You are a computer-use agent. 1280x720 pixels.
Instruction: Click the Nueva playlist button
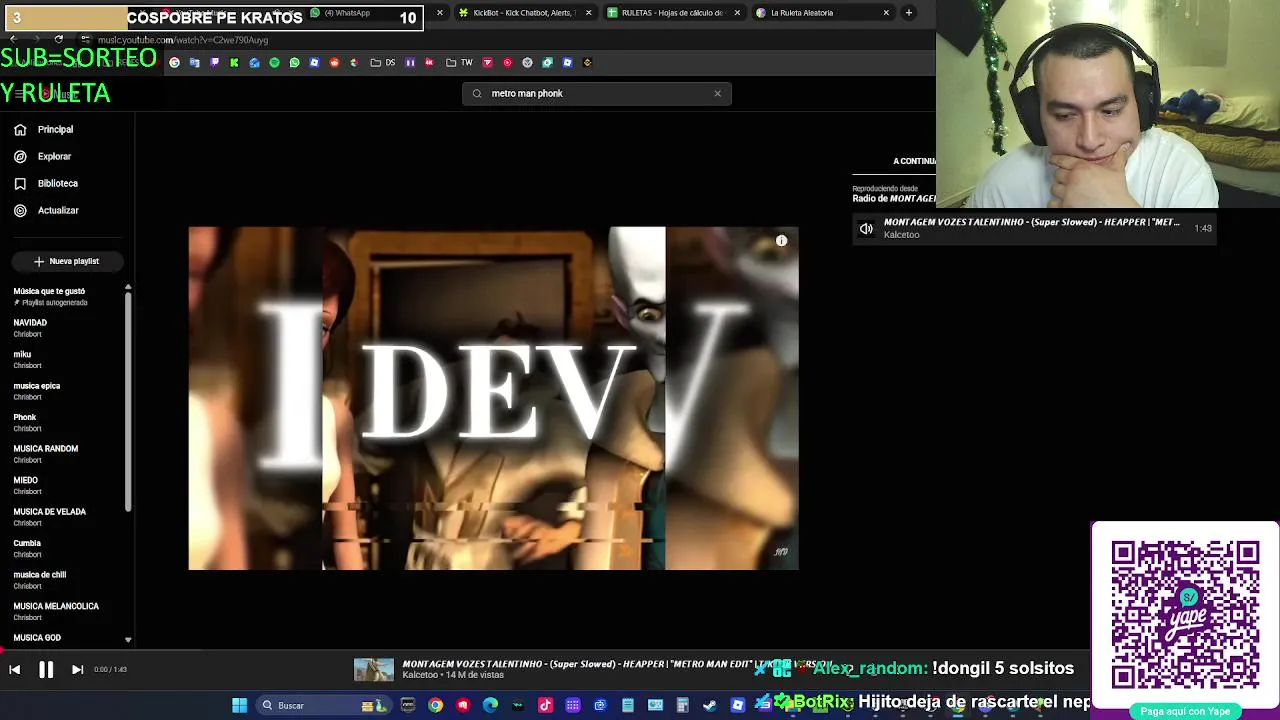66,261
